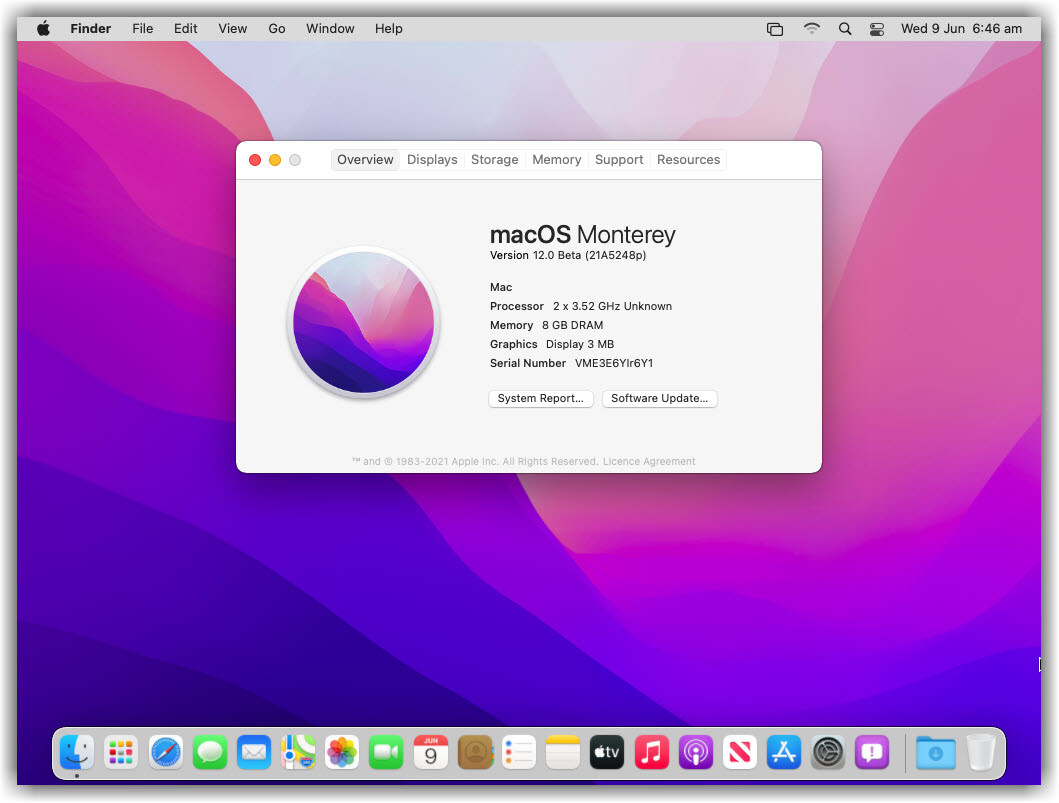
Task: Open Launchpad in the Dock
Action: click(x=121, y=752)
